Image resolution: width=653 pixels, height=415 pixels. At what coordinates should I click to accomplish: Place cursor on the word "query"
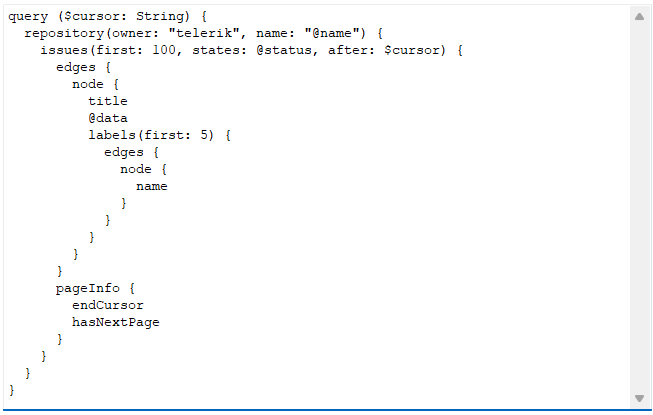[28, 15]
